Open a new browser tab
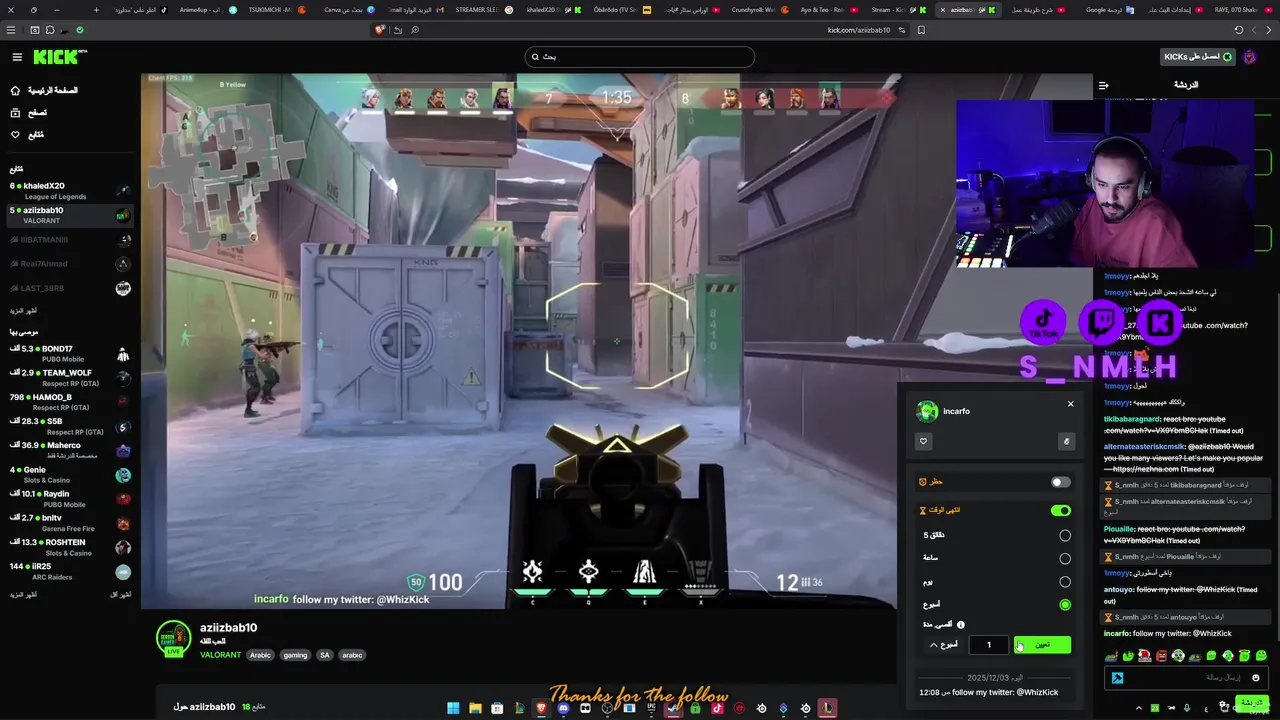 (97, 10)
